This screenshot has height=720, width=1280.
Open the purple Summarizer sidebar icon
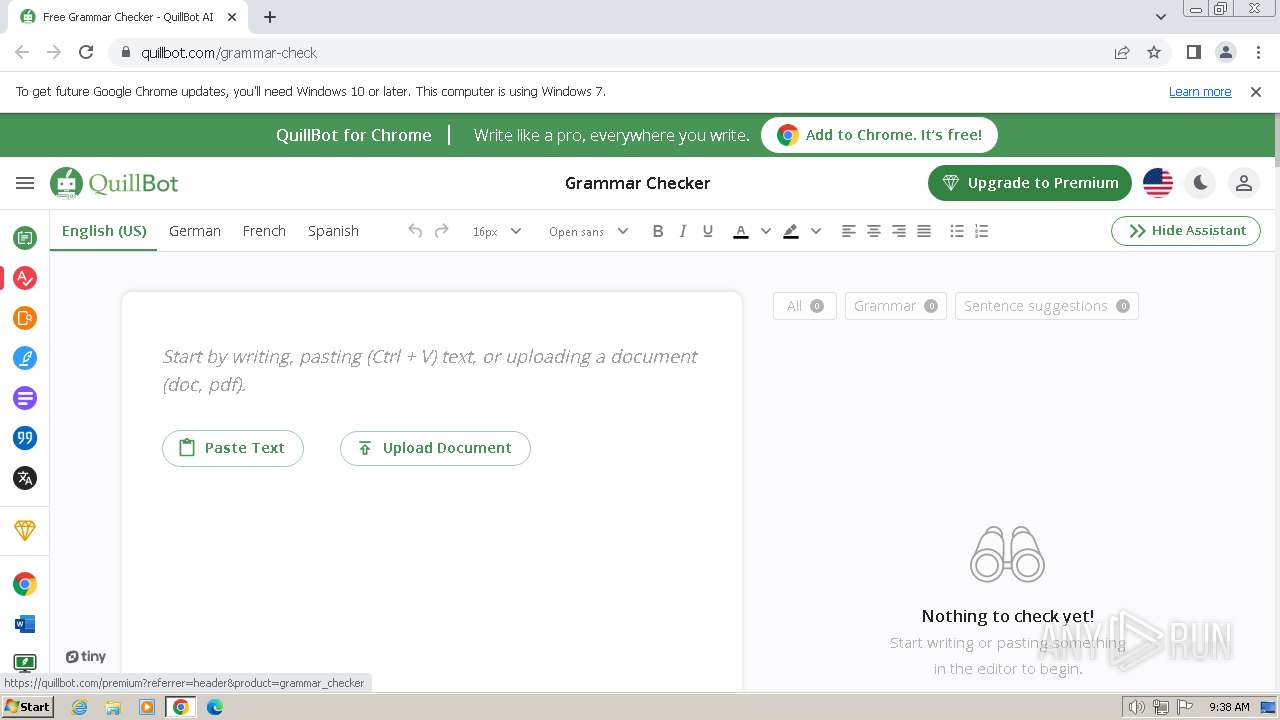click(25, 398)
